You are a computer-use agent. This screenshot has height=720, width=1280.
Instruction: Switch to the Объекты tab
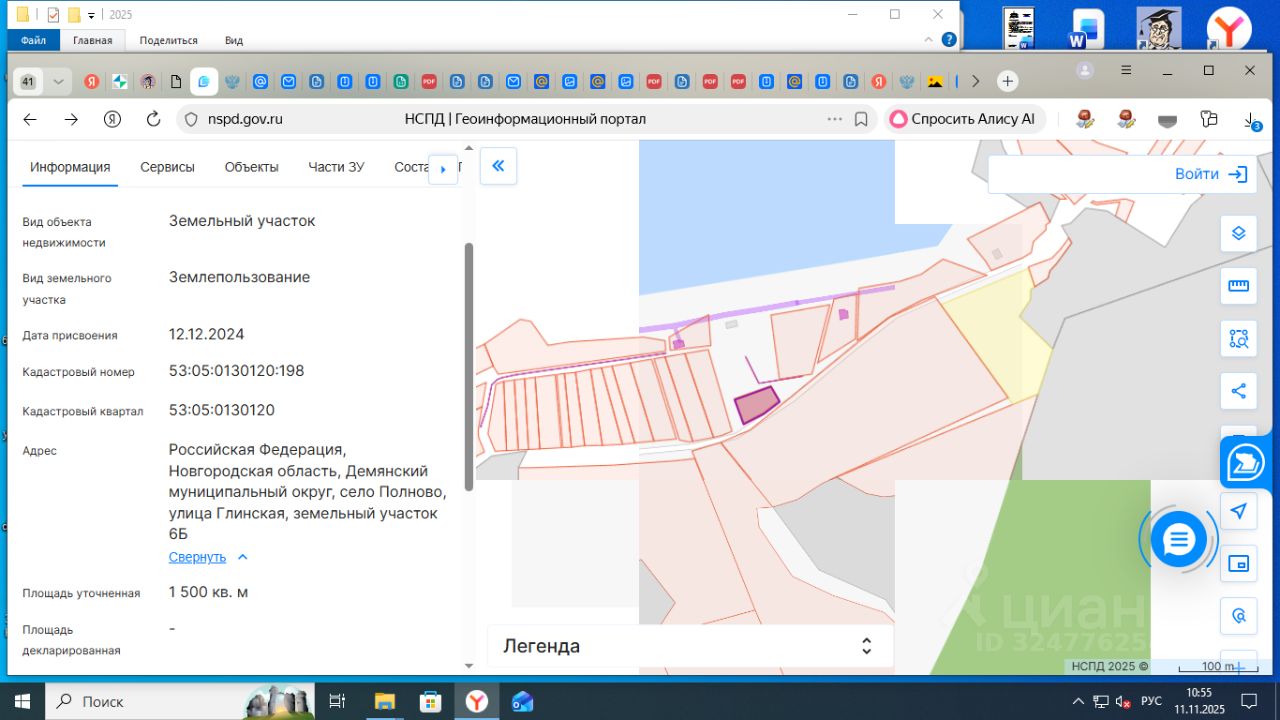click(x=251, y=167)
